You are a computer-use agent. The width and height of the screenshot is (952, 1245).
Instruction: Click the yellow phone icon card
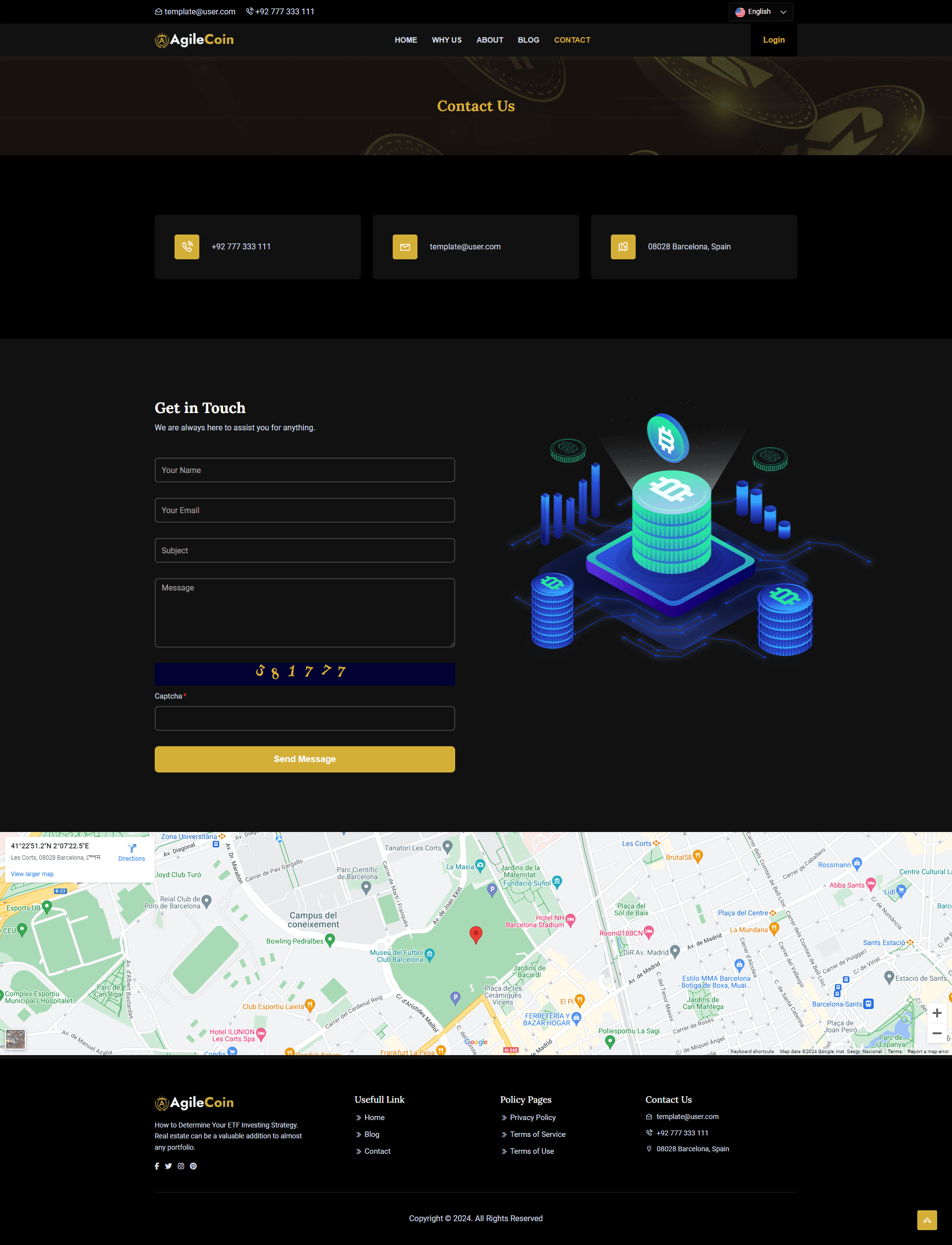186,247
